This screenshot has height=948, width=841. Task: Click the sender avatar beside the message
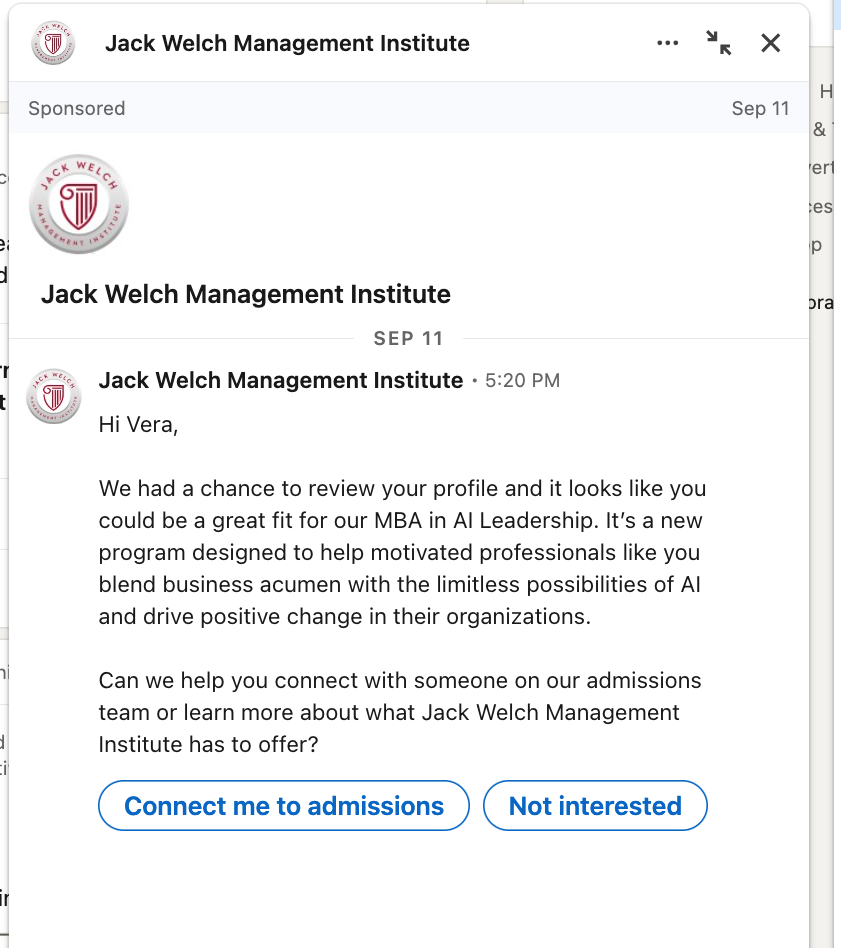[x=53, y=395]
